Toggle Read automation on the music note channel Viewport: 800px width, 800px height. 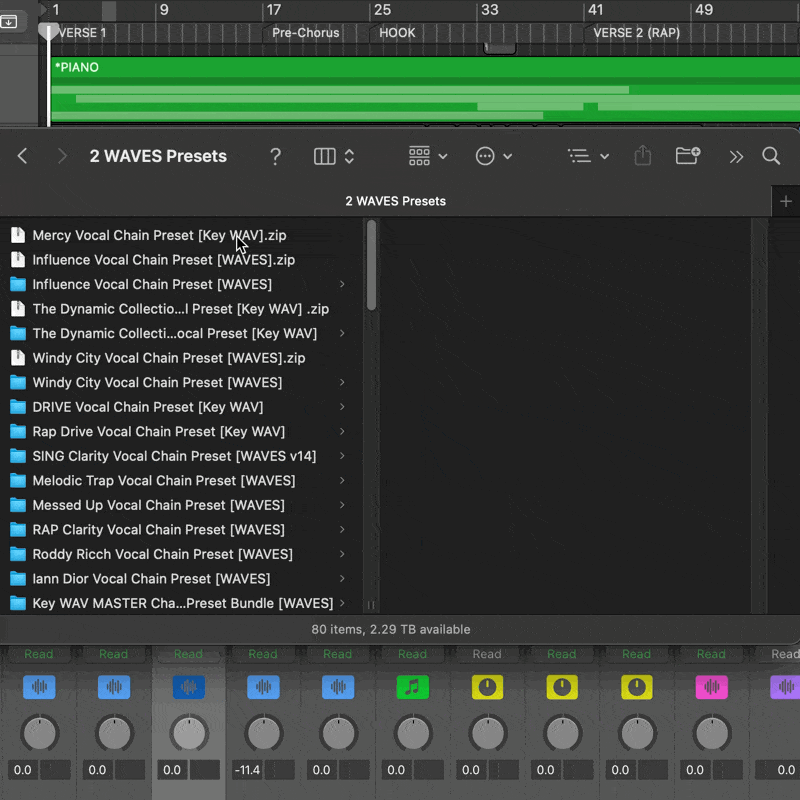[412, 654]
